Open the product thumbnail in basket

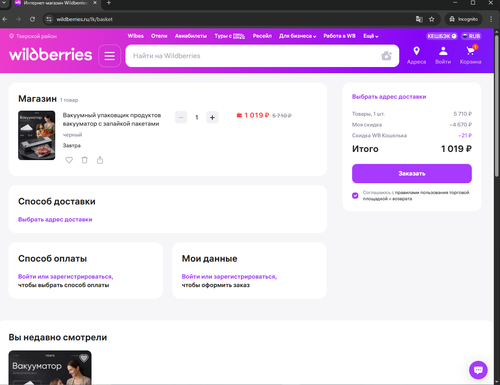37,135
